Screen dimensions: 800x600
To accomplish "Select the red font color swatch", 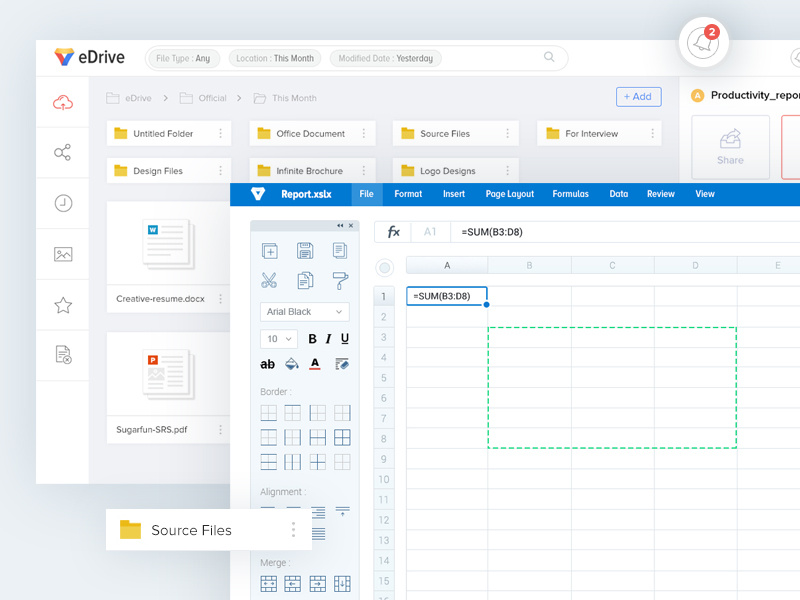I will click(x=314, y=364).
